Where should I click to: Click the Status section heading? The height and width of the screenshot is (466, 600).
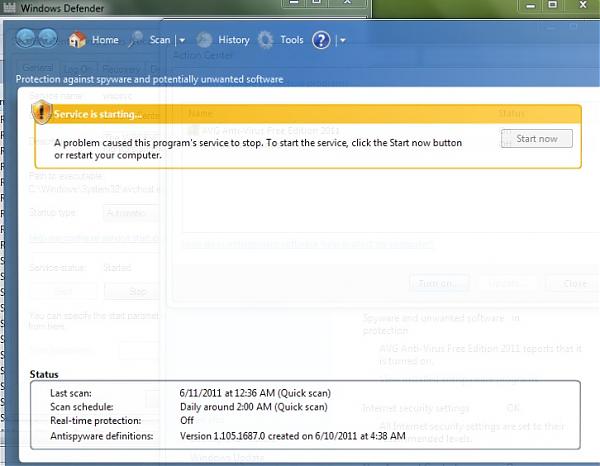pos(44,374)
